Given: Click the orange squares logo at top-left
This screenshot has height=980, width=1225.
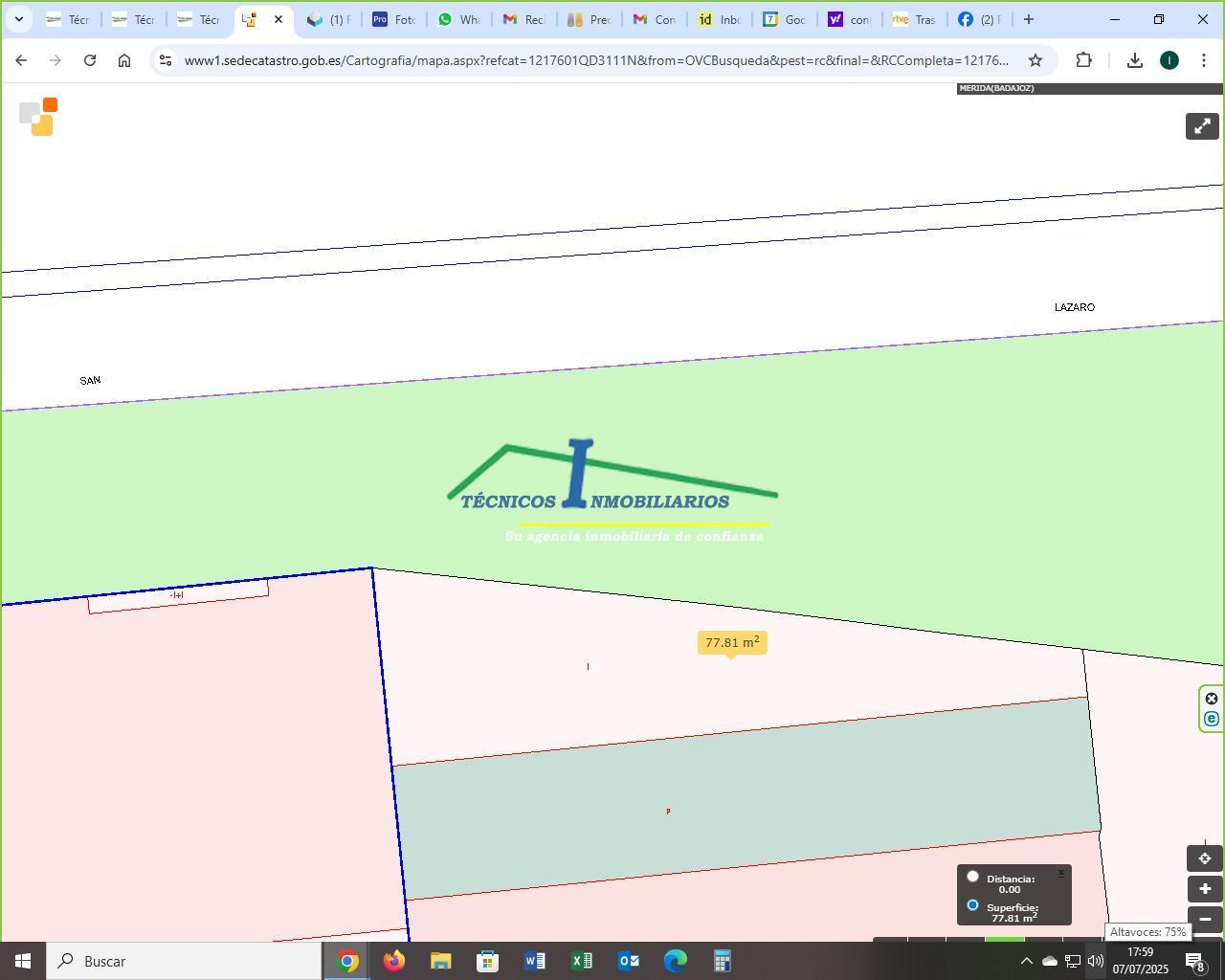Looking at the screenshot, I should coord(38,117).
